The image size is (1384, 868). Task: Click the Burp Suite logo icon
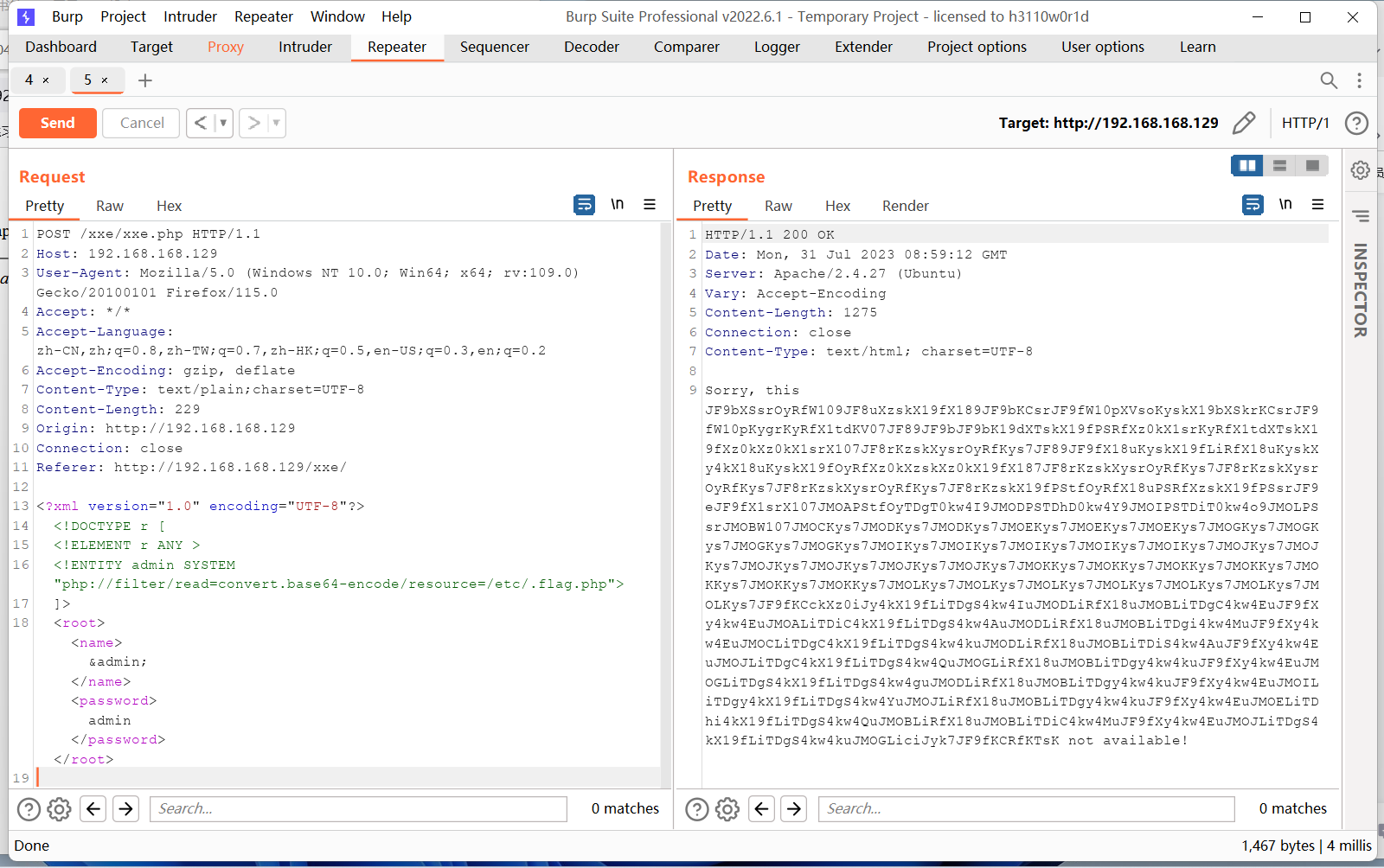(x=27, y=16)
